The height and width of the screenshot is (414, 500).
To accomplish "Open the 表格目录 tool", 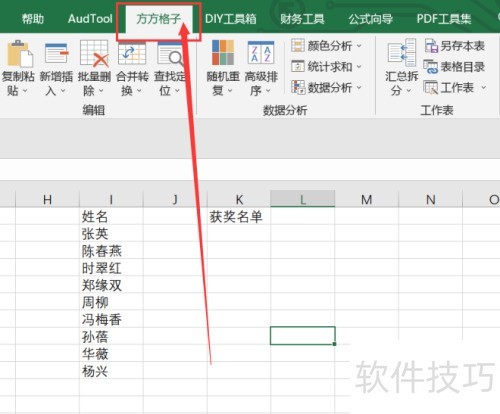I will [x=454, y=67].
